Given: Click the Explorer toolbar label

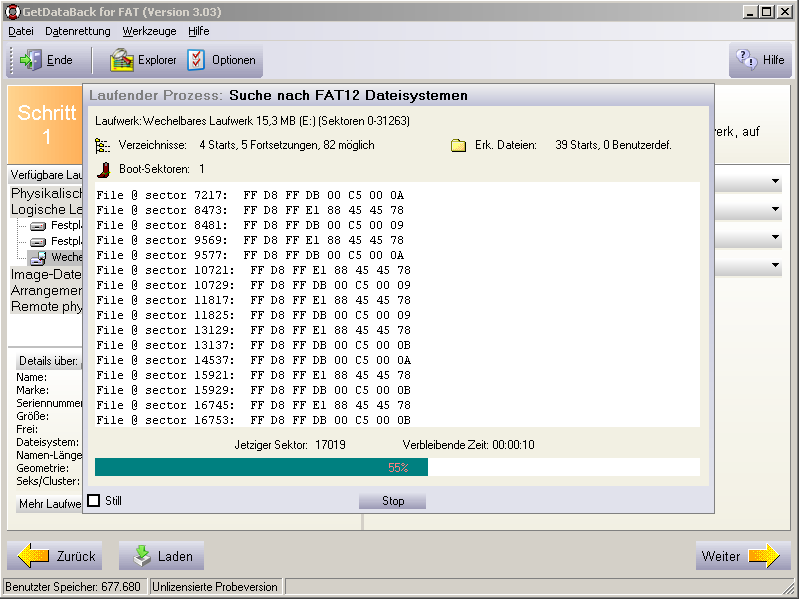Looking at the screenshot, I should [x=157, y=60].
